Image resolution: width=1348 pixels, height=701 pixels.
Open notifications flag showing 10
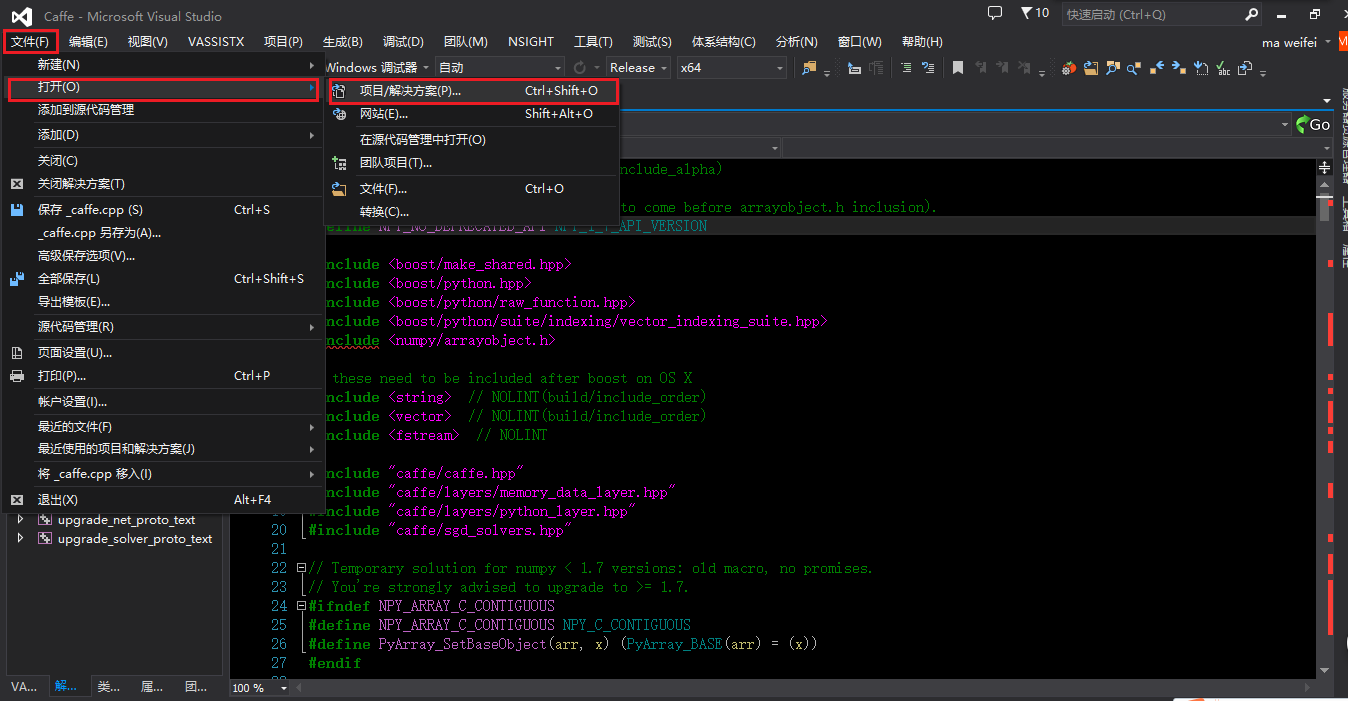tap(1035, 13)
